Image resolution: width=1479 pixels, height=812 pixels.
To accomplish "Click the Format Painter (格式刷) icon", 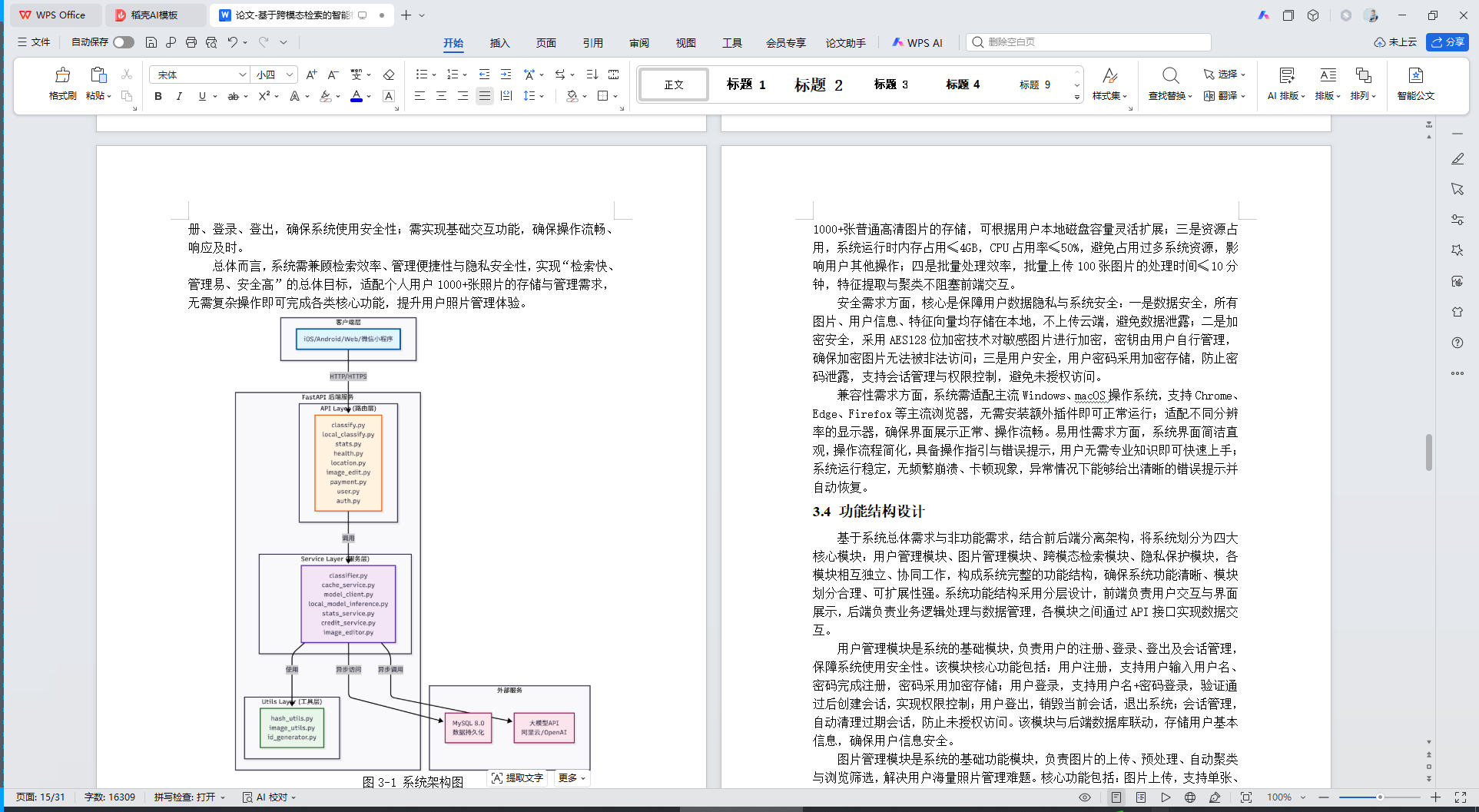I will point(62,75).
